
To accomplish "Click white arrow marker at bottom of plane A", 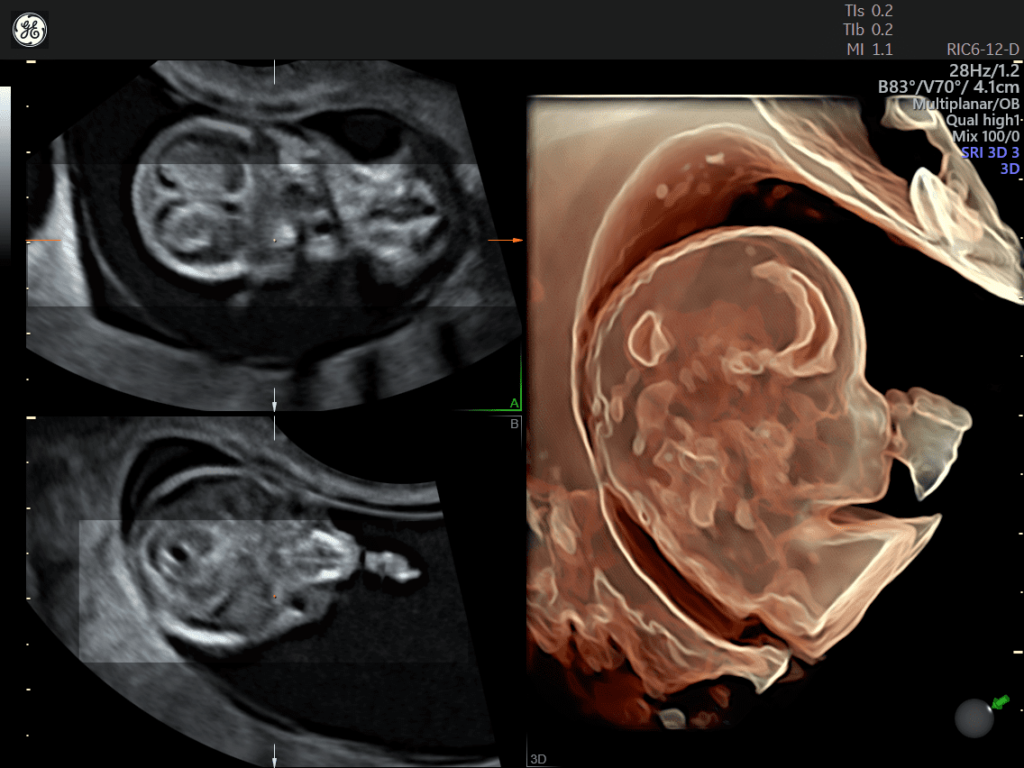I will click(274, 396).
